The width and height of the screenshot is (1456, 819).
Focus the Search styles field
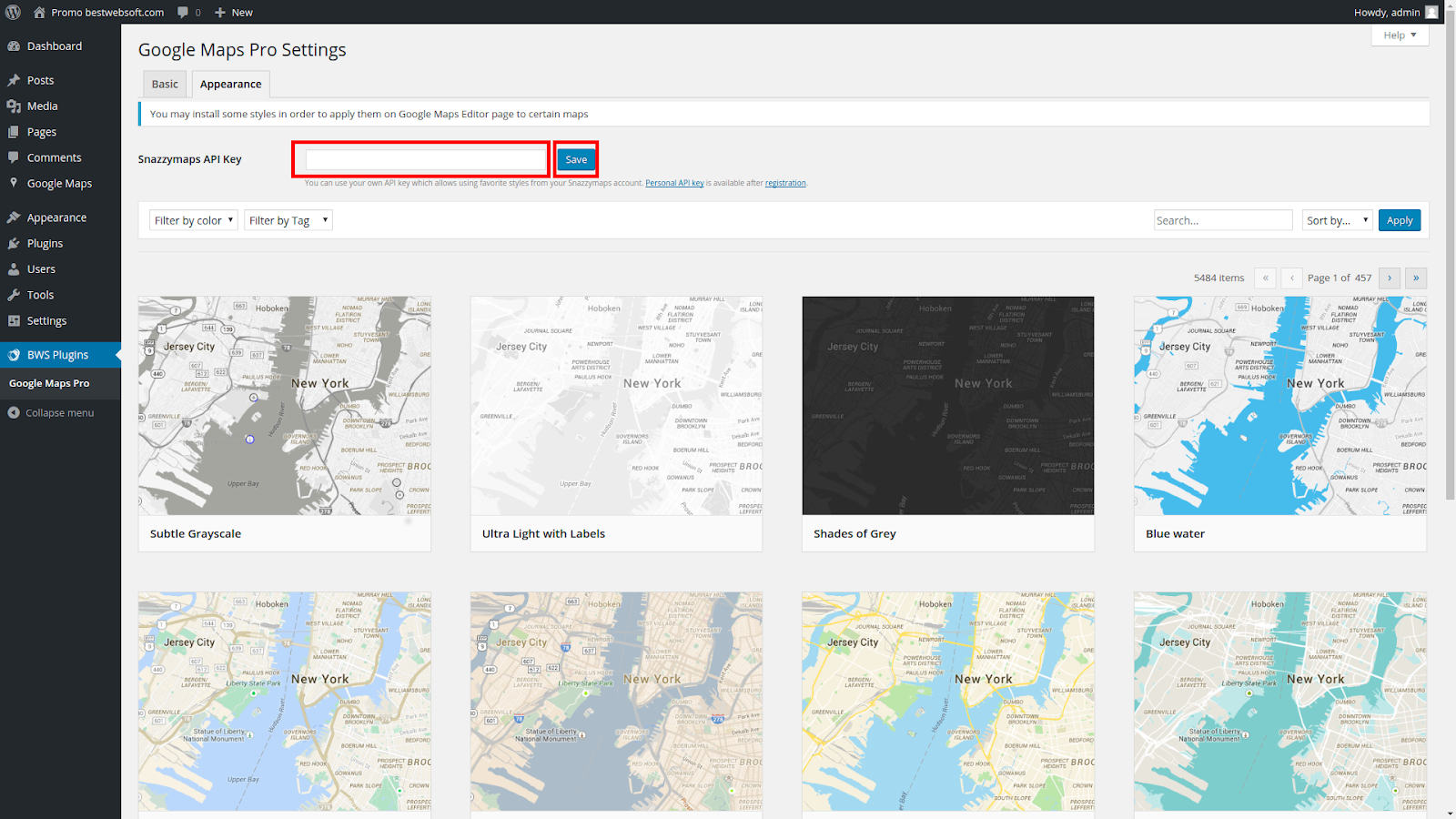[1223, 220]
